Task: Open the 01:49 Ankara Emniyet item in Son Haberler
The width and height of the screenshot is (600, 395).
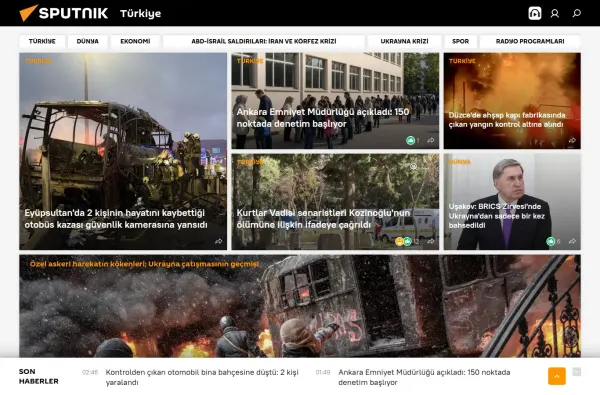Action: 424,377
